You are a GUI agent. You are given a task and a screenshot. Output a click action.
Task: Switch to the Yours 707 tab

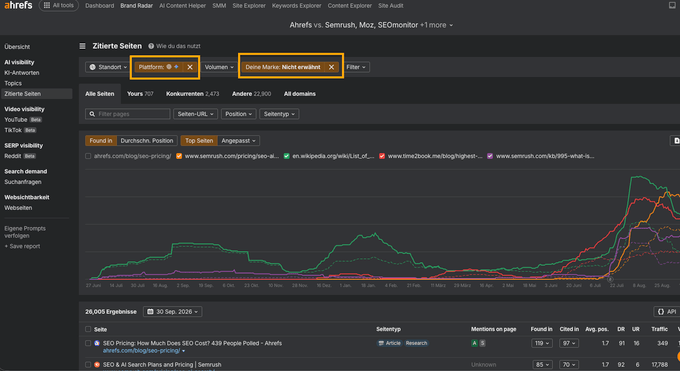tap(140, 94)
